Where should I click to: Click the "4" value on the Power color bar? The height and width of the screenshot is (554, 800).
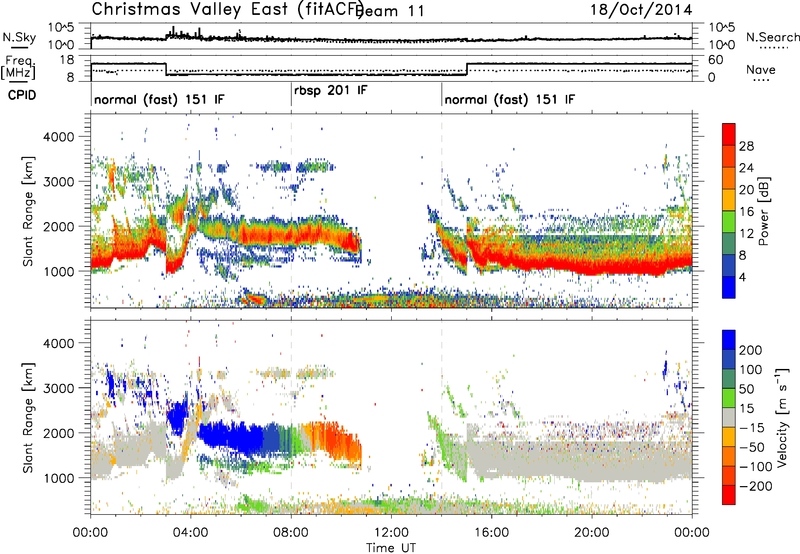coord(742,277)
